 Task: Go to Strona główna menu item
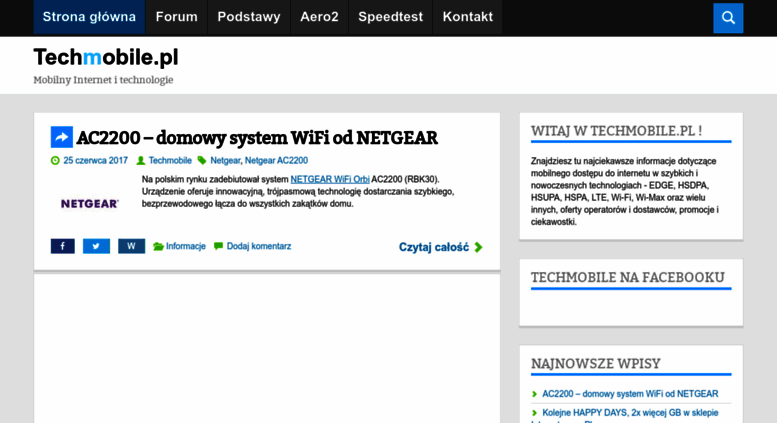click(89, 17)
